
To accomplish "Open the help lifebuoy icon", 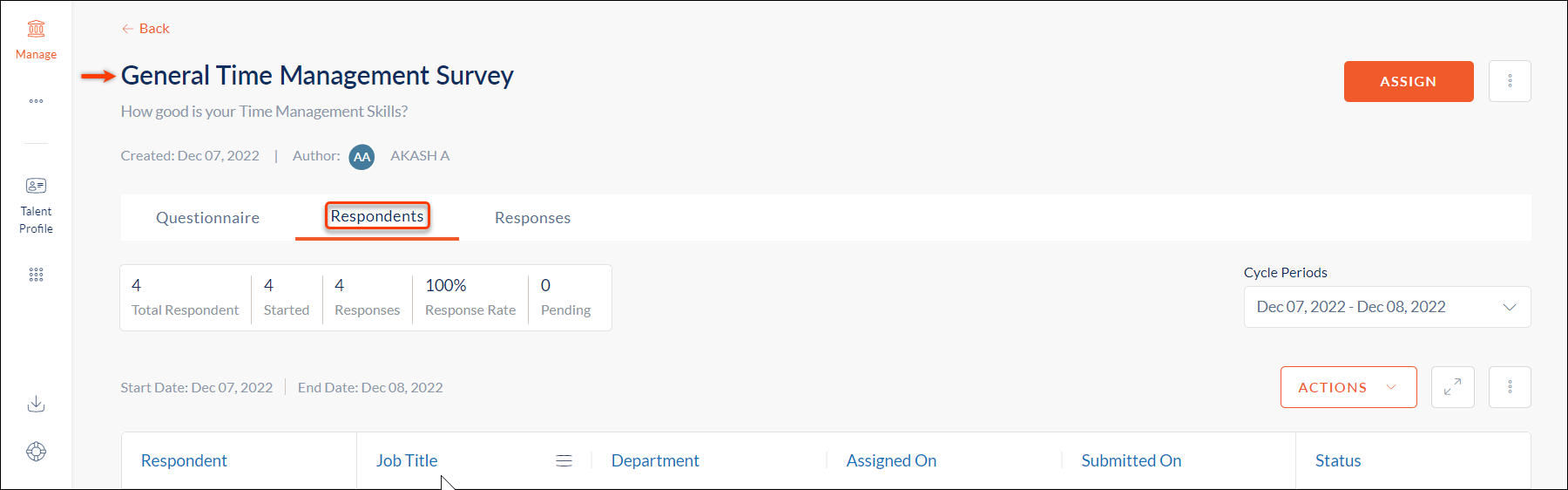I will click(36, 452).
